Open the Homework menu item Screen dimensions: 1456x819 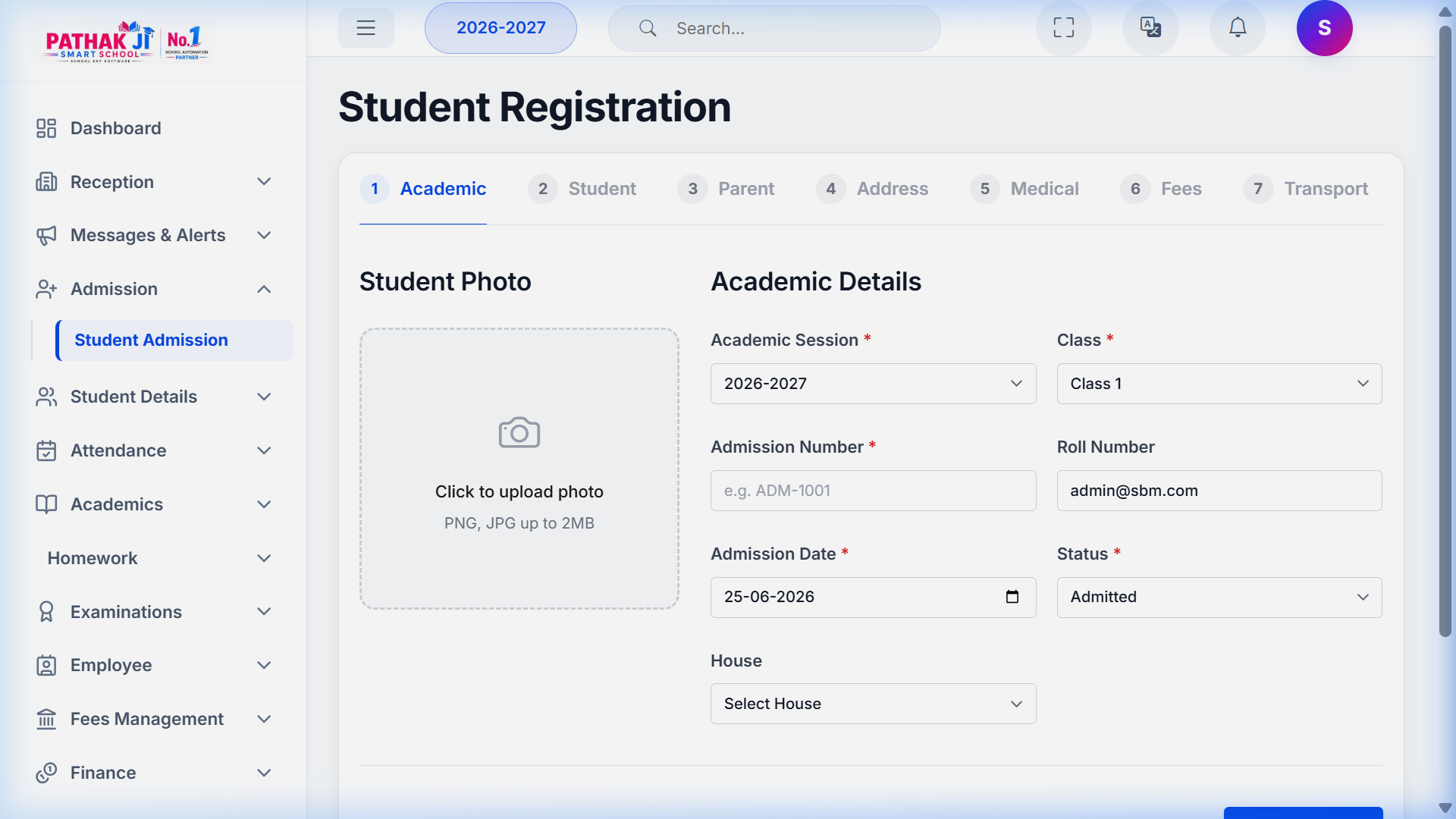[x=93, y=558]
